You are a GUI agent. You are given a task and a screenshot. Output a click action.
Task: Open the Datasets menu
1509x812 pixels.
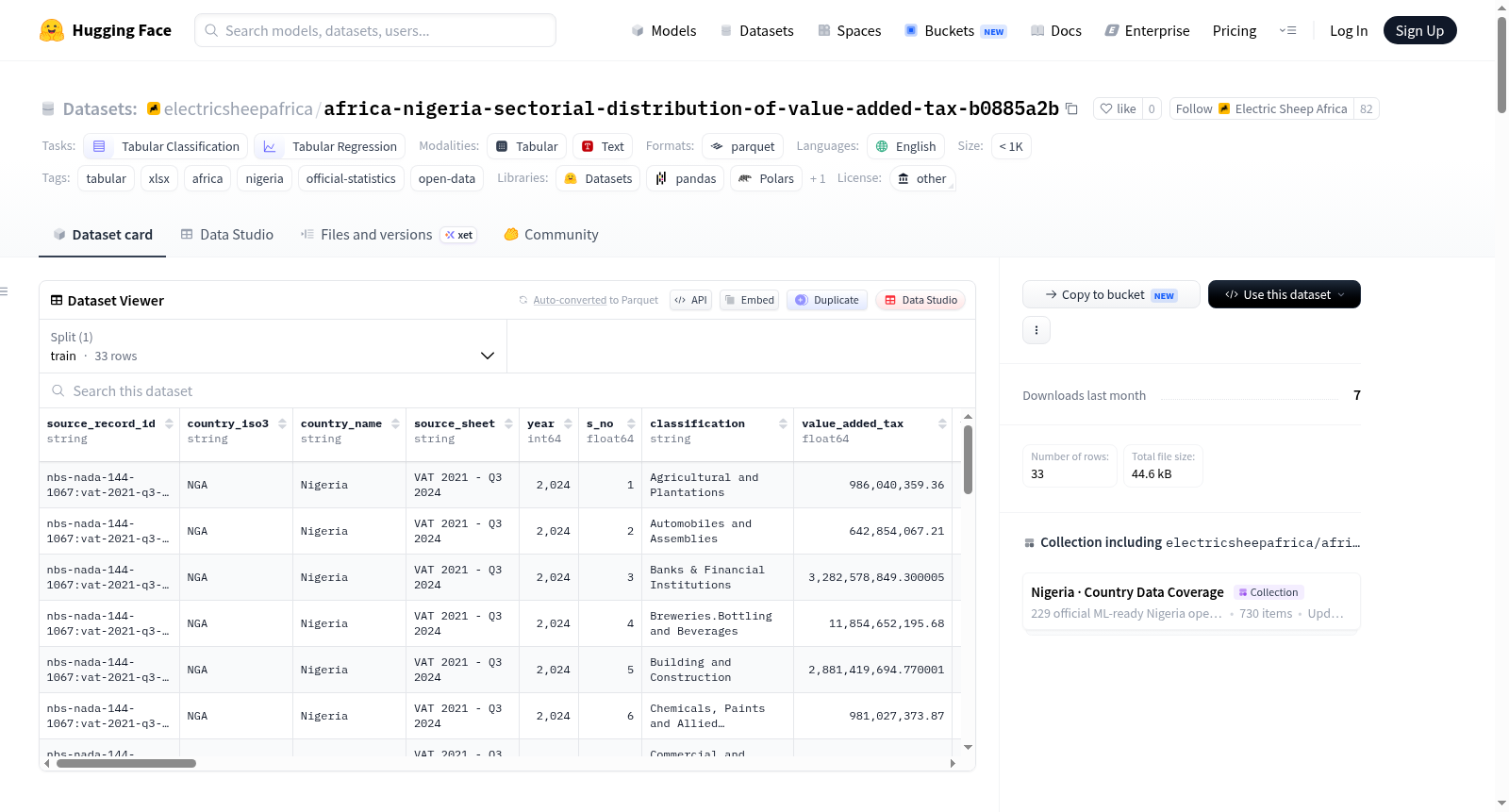point(757,30)
